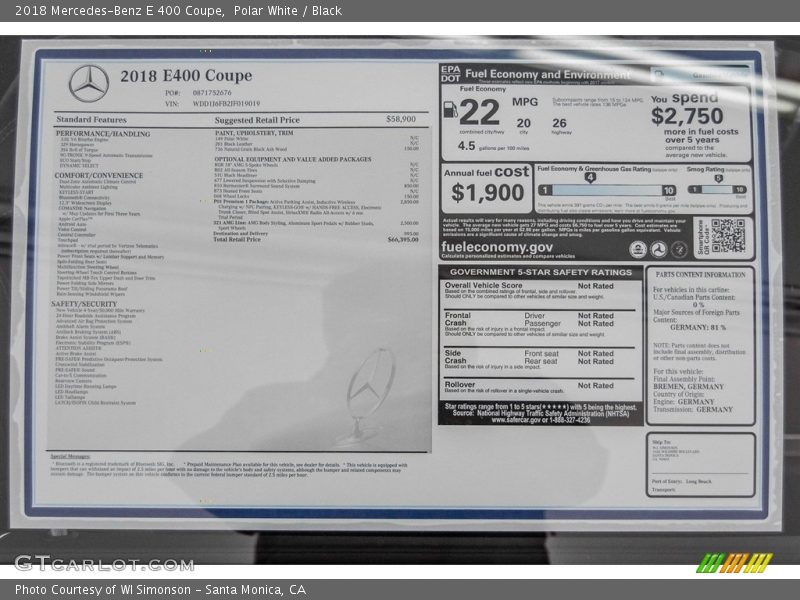Screen dimensions: 800x600
Task: Open the fueleconomy.gov link
Action: point(496,247)
